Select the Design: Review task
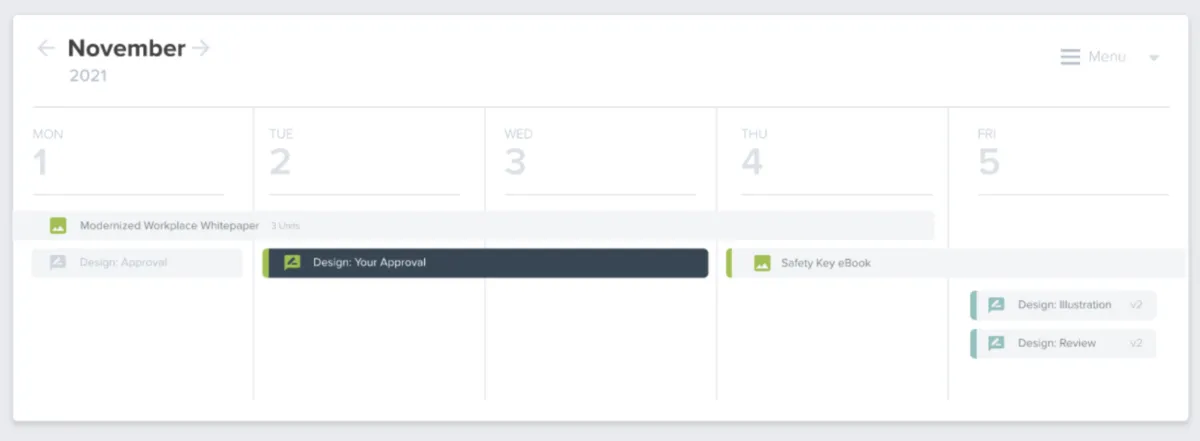Screen dimensions: 1200x441 click(1057, 343)
